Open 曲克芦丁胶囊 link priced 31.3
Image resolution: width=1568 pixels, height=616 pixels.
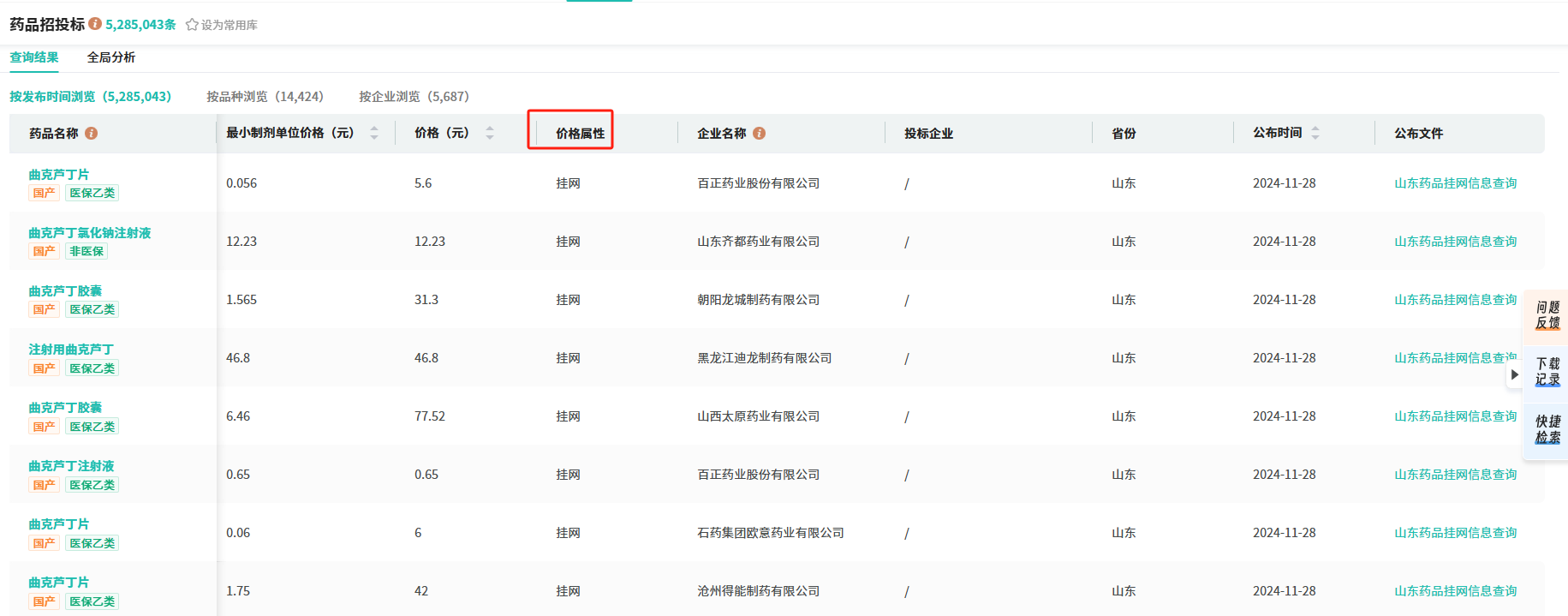(x=65, y=291)
